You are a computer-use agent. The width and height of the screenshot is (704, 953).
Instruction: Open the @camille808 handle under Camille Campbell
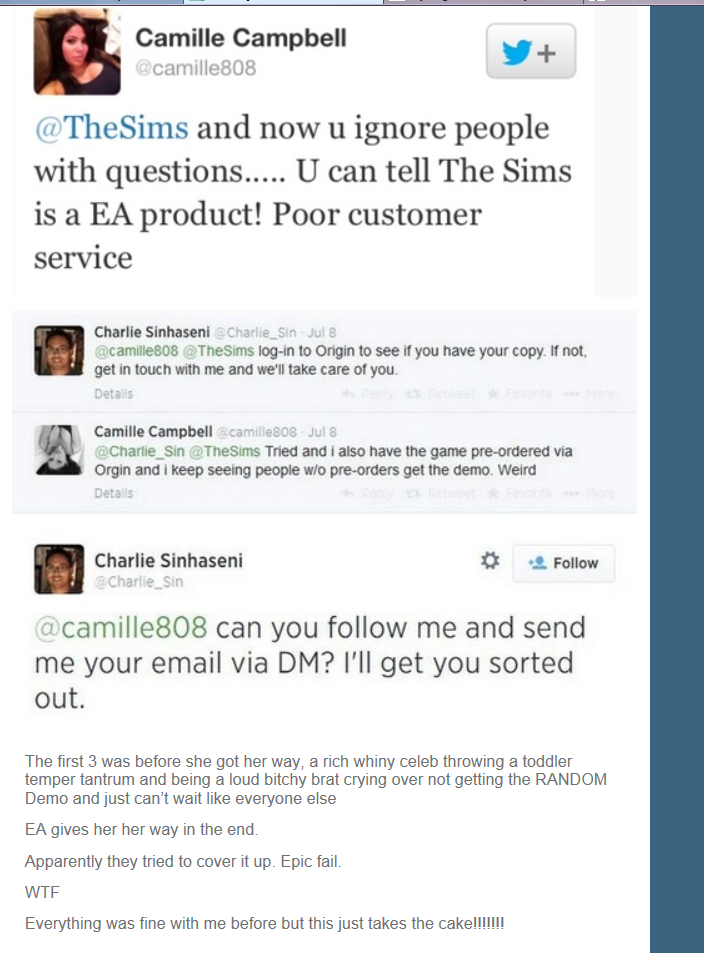[x=196, y=67]
